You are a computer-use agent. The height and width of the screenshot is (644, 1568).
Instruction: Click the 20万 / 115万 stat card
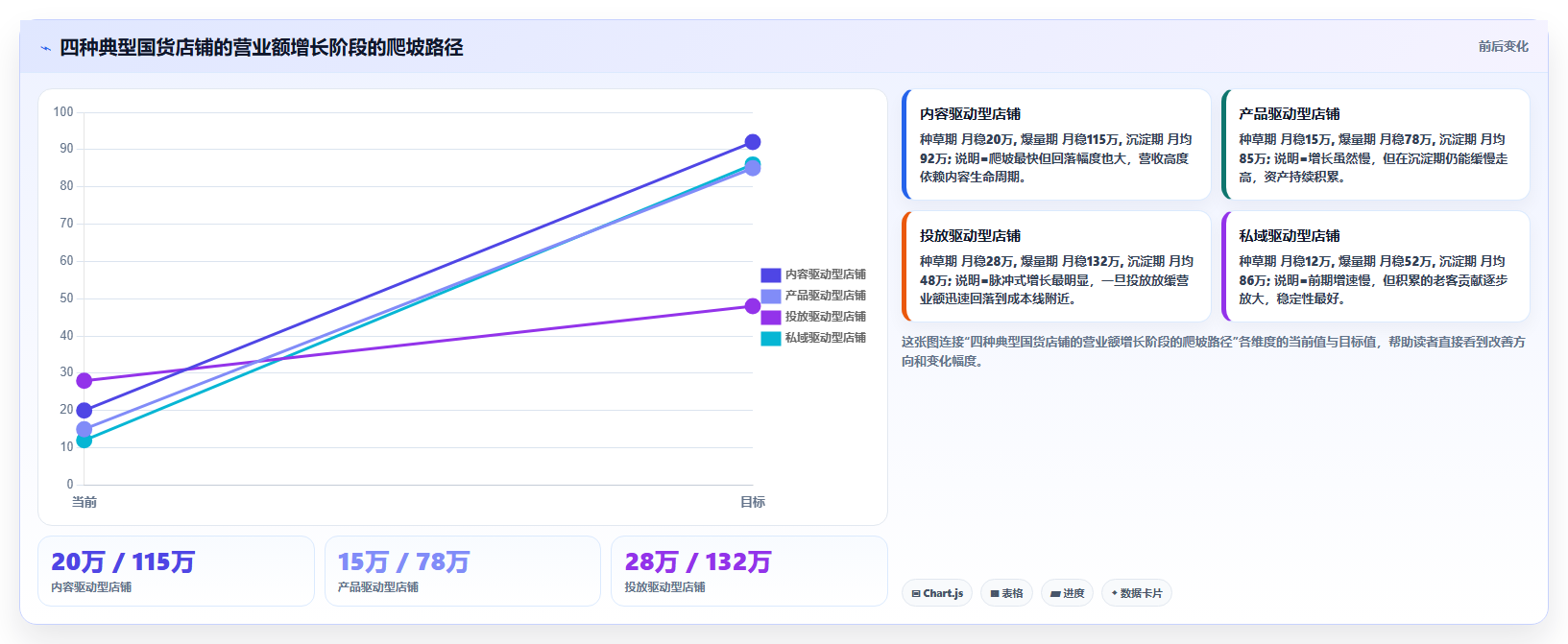(177, 571)
